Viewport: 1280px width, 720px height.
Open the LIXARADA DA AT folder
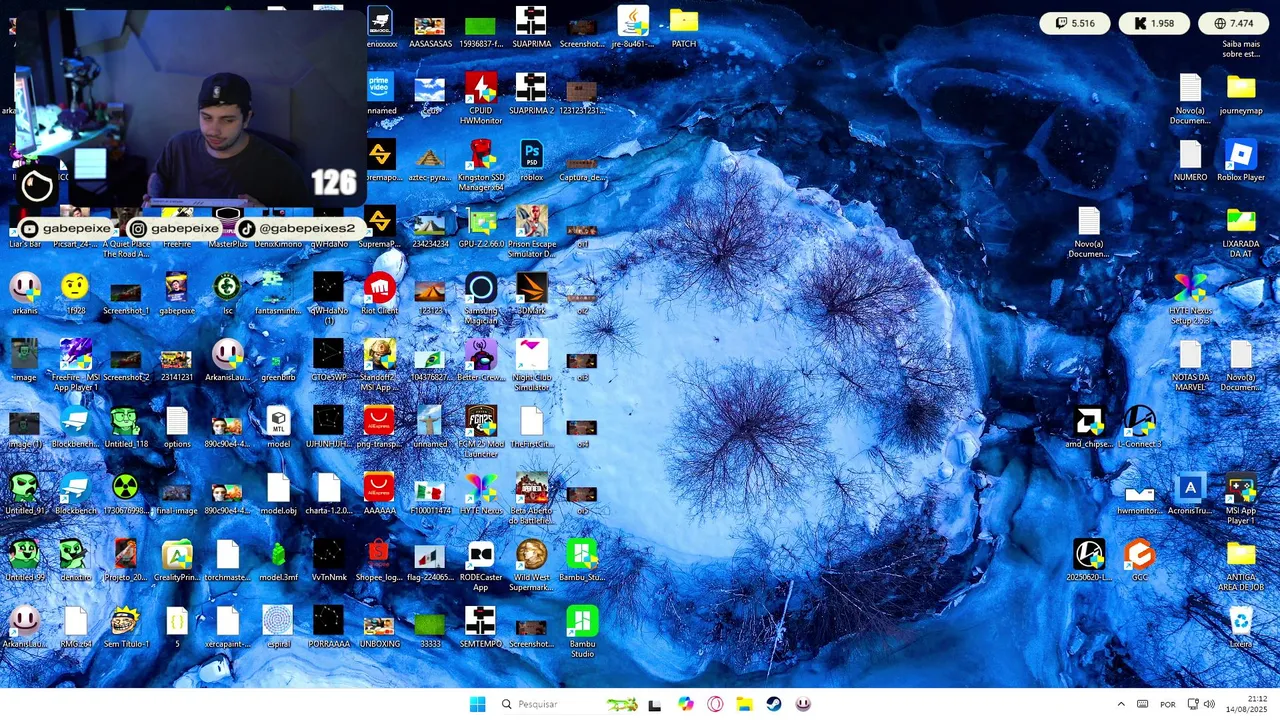click(x=1240, y=232)
